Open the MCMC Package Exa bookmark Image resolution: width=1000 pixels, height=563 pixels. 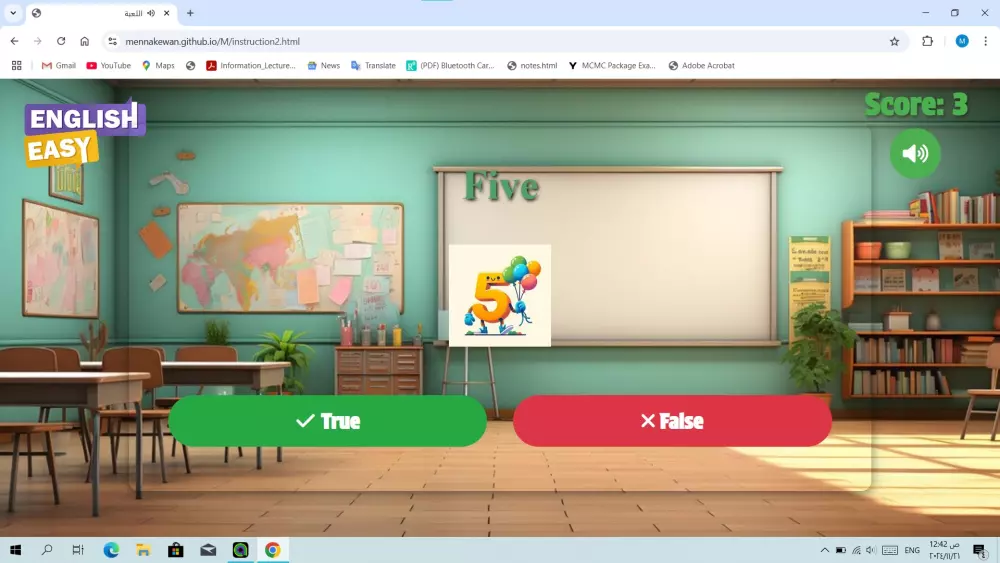[612, 66]
